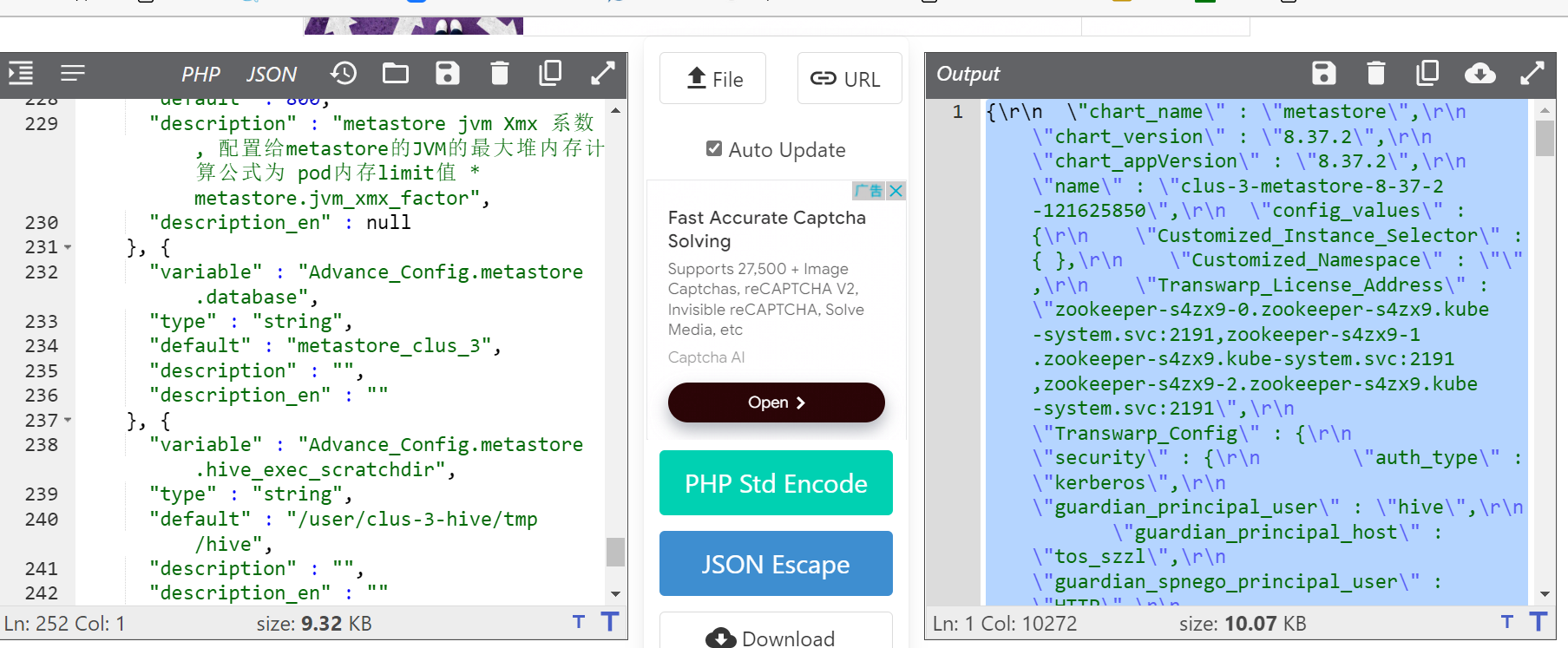Click the input editor's vertical scrollbar thumb
Screen dimensions: 1568x648
click(x=615, y=552)
